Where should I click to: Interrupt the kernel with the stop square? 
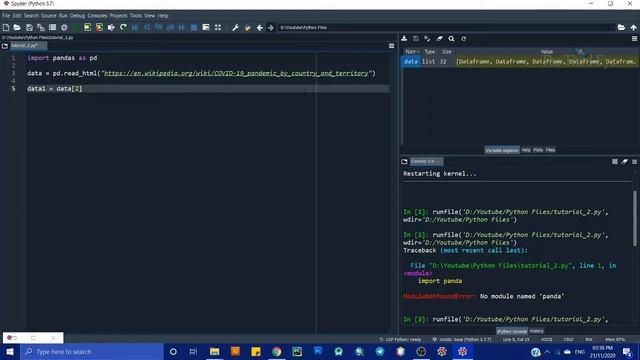[615, 162]
